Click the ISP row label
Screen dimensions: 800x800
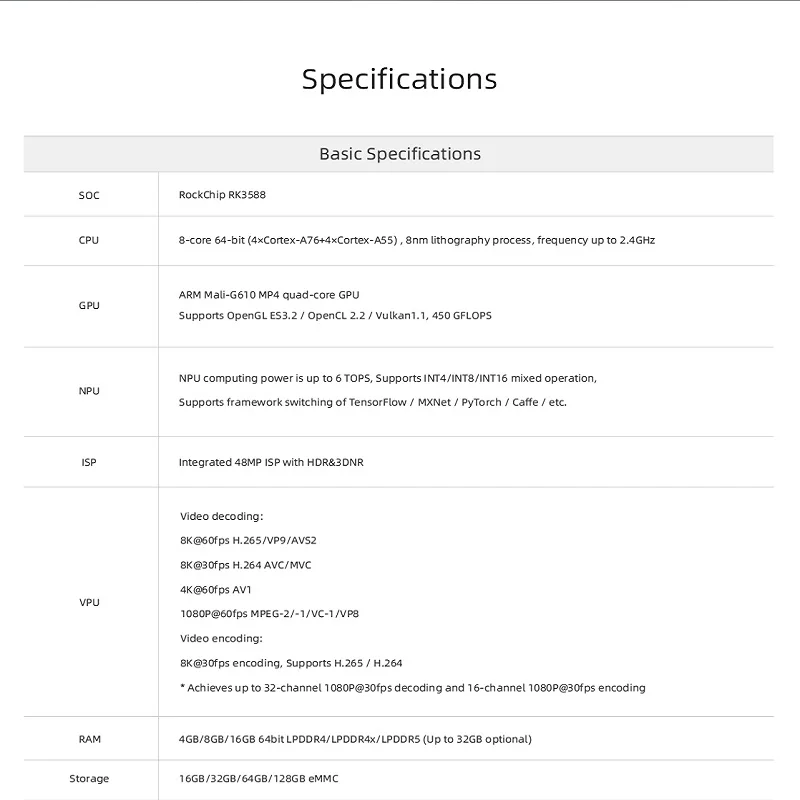pyautogui.click(x=89, y=462)
